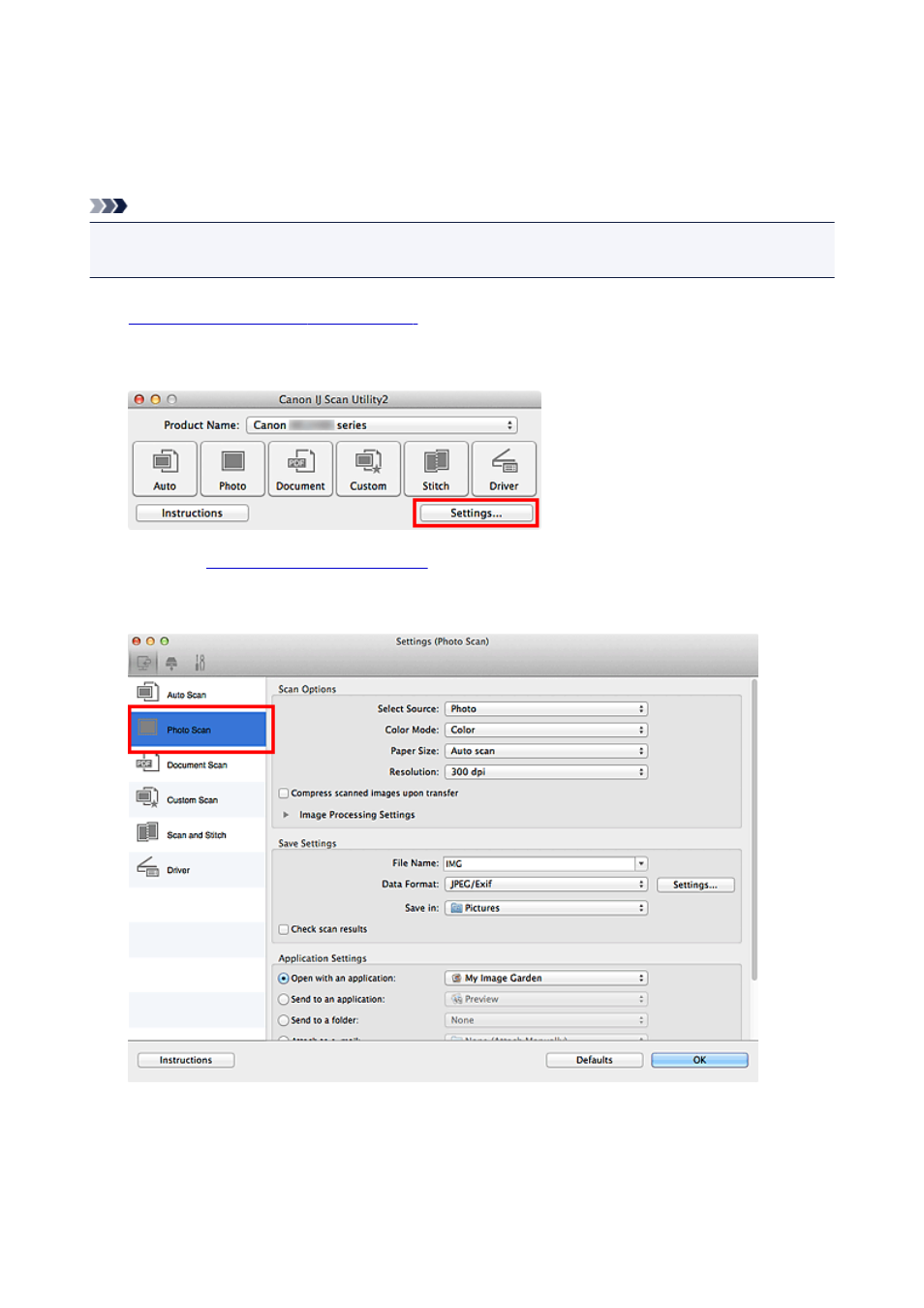Viewport: 924px width, 1308px height.
Task: Open the General Settings tools tab icon
Action: [x=200, y=663]
